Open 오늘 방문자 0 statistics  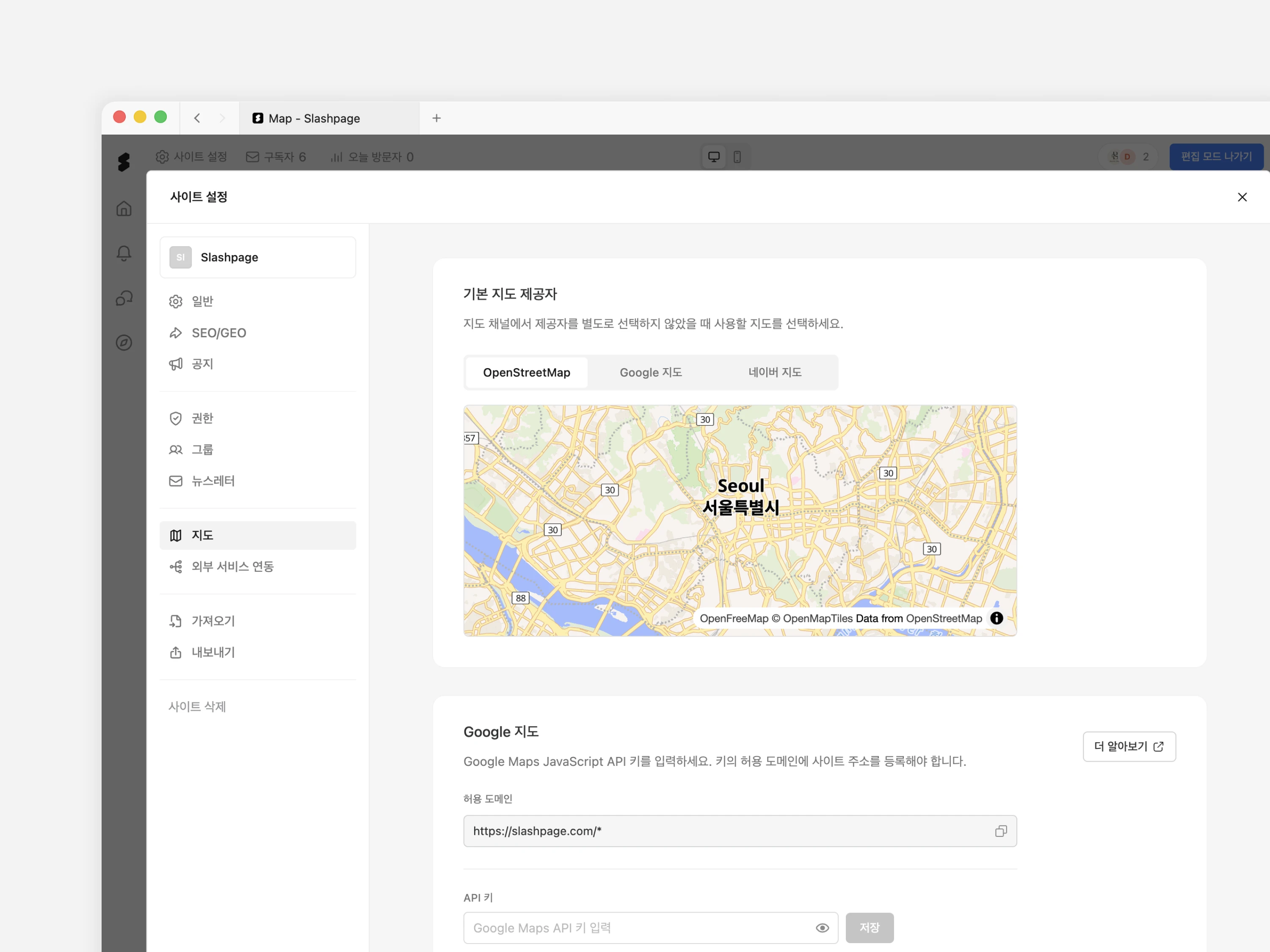coord(372,157)
